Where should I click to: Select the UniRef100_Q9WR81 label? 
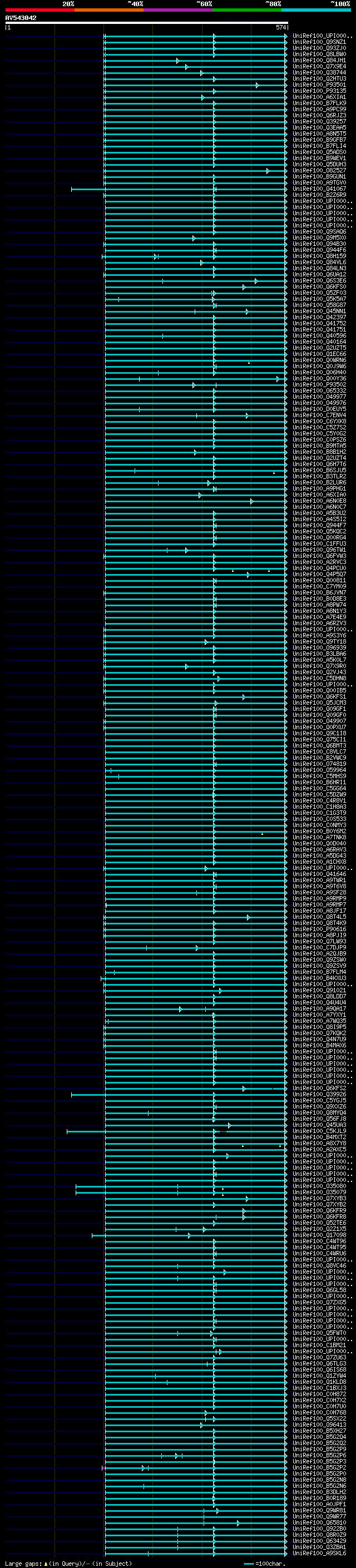click(x=319, y=1510)
